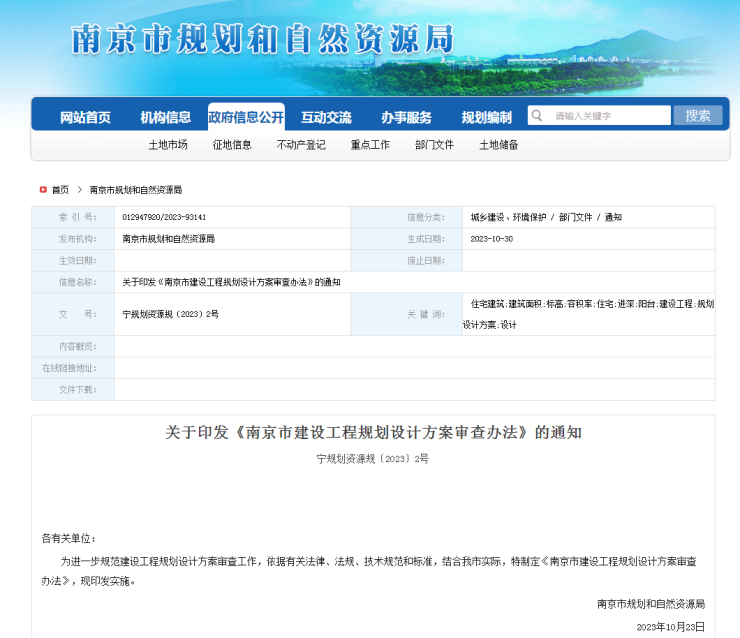This screenshot has width=740, height=638.
Task: Click the 首页 breadcrumb link
Action: [61, 189]
